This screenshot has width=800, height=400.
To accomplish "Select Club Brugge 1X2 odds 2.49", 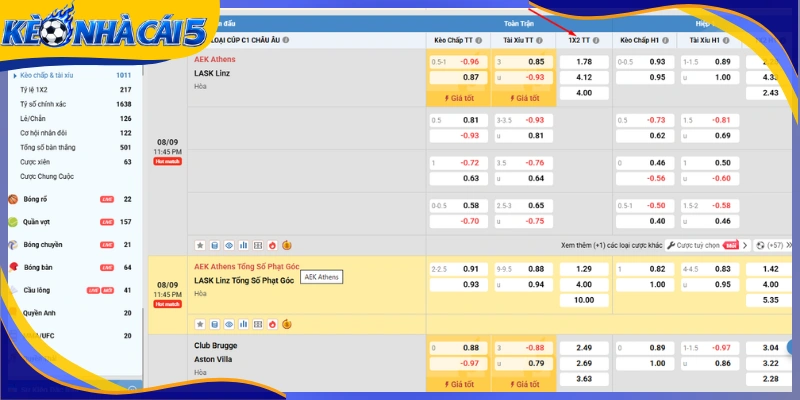I will tap(584, 348).
